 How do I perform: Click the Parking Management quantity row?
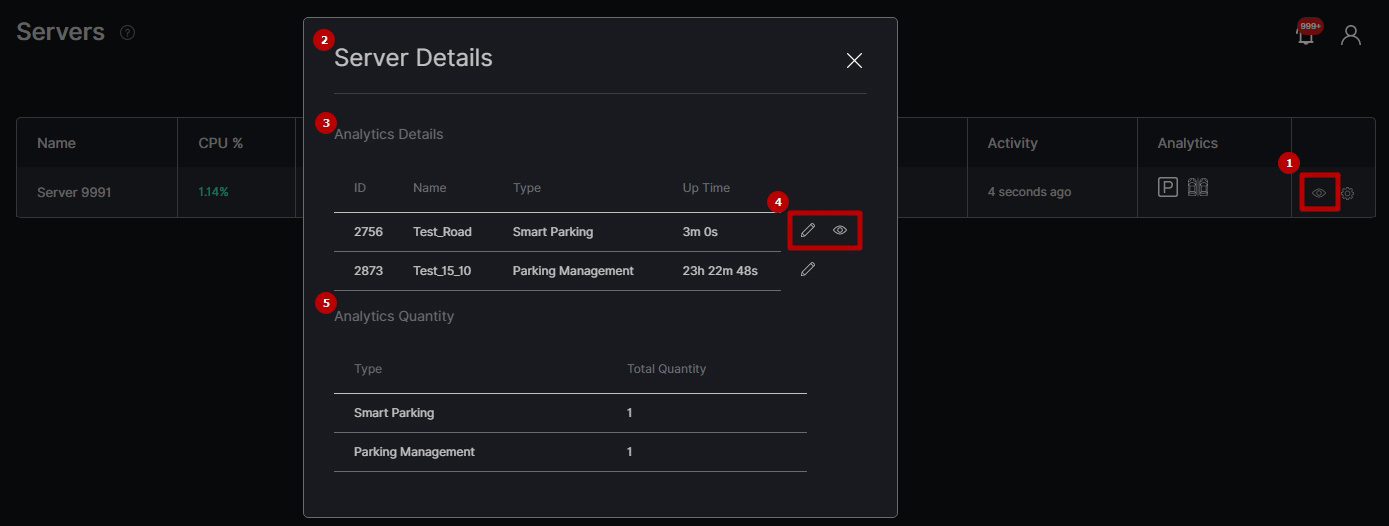(x=570, y=452)
